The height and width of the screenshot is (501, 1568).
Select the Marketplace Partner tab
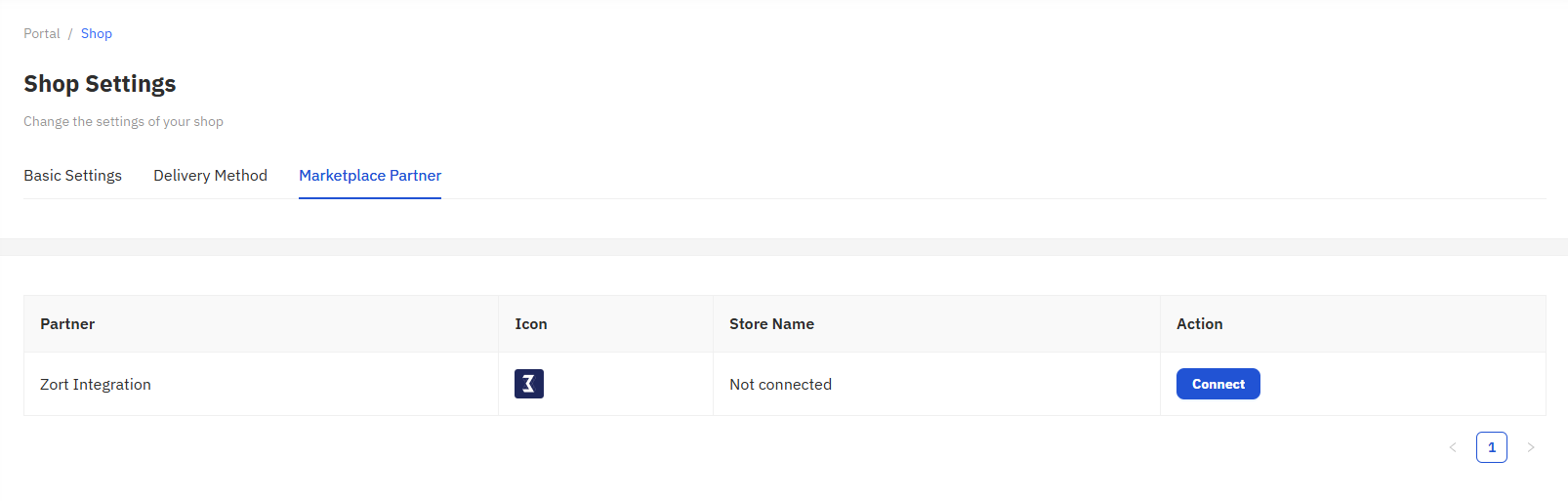point(370,176)
